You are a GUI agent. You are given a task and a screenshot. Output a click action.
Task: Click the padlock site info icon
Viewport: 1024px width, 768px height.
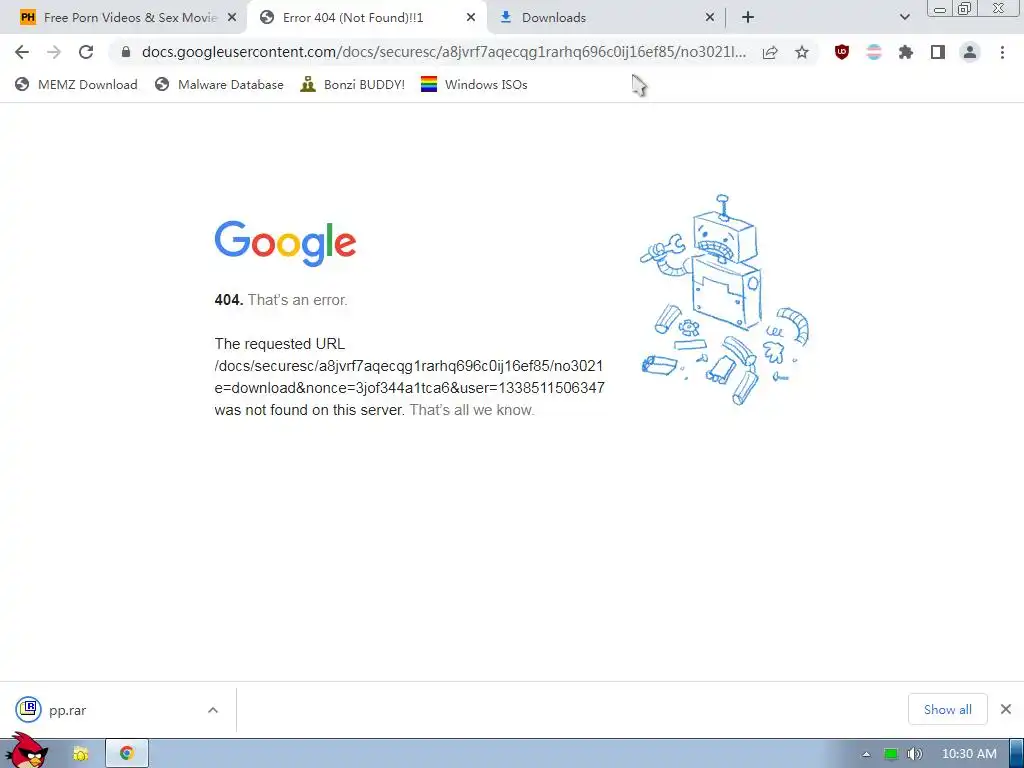tap(125, 52)
